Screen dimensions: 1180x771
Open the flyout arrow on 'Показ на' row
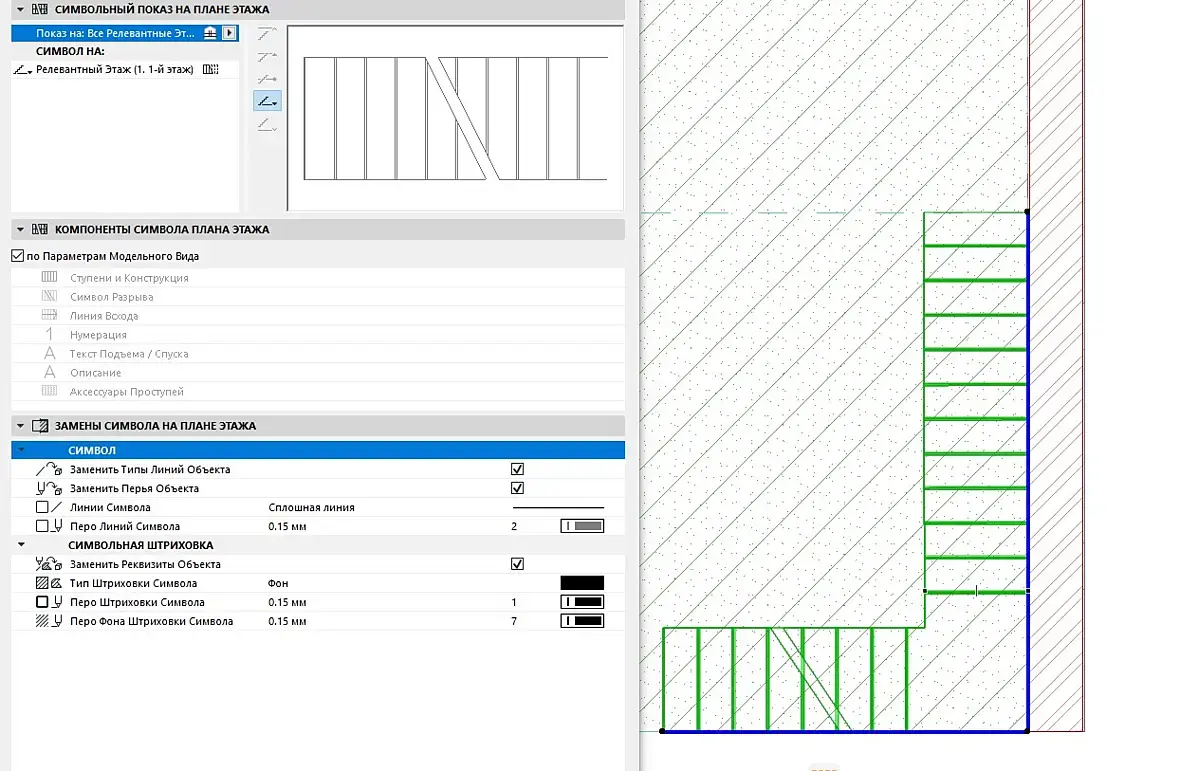coord(230,33)
